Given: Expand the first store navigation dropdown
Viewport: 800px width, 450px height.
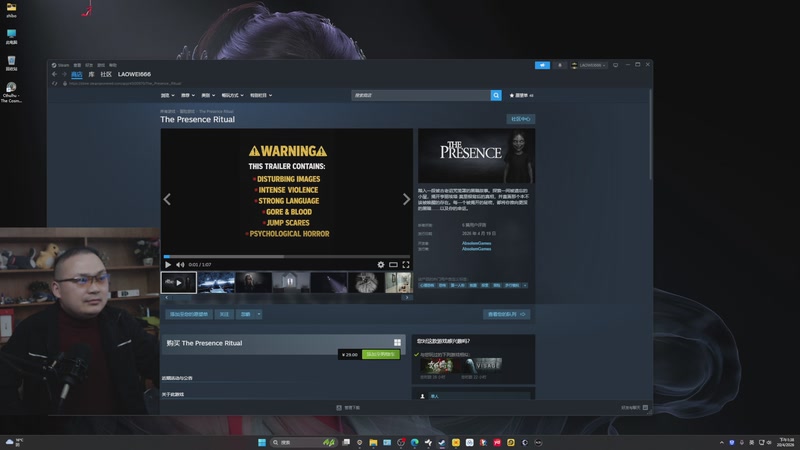Looking at the screenshot, I should pos(167,95).
